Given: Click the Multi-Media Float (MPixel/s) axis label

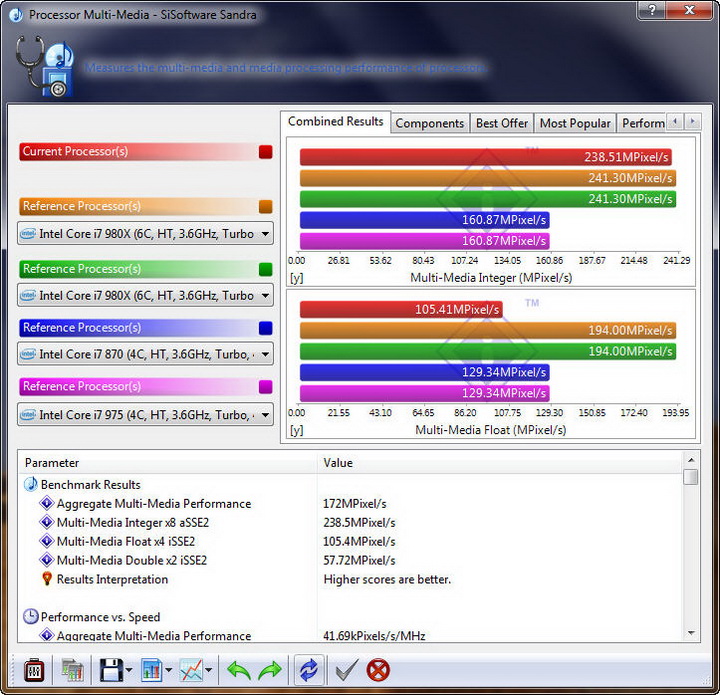Looking at the screenshot, I should click(x=490, y=430).
